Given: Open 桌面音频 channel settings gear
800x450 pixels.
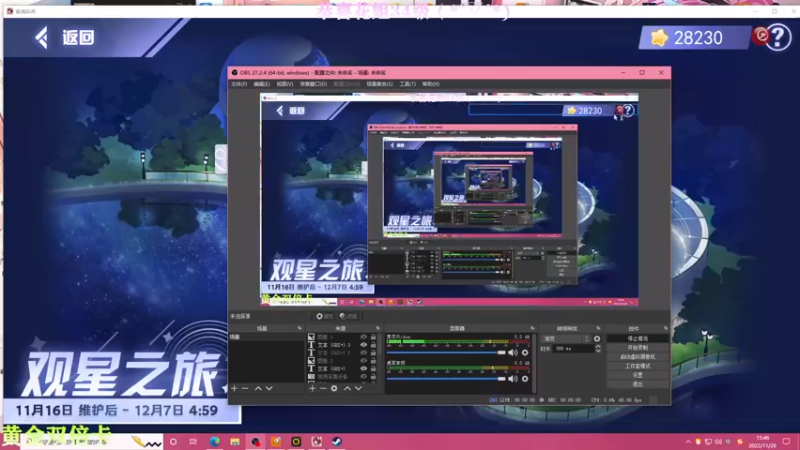Looking at the screenshot, I should tap(524, 379).
